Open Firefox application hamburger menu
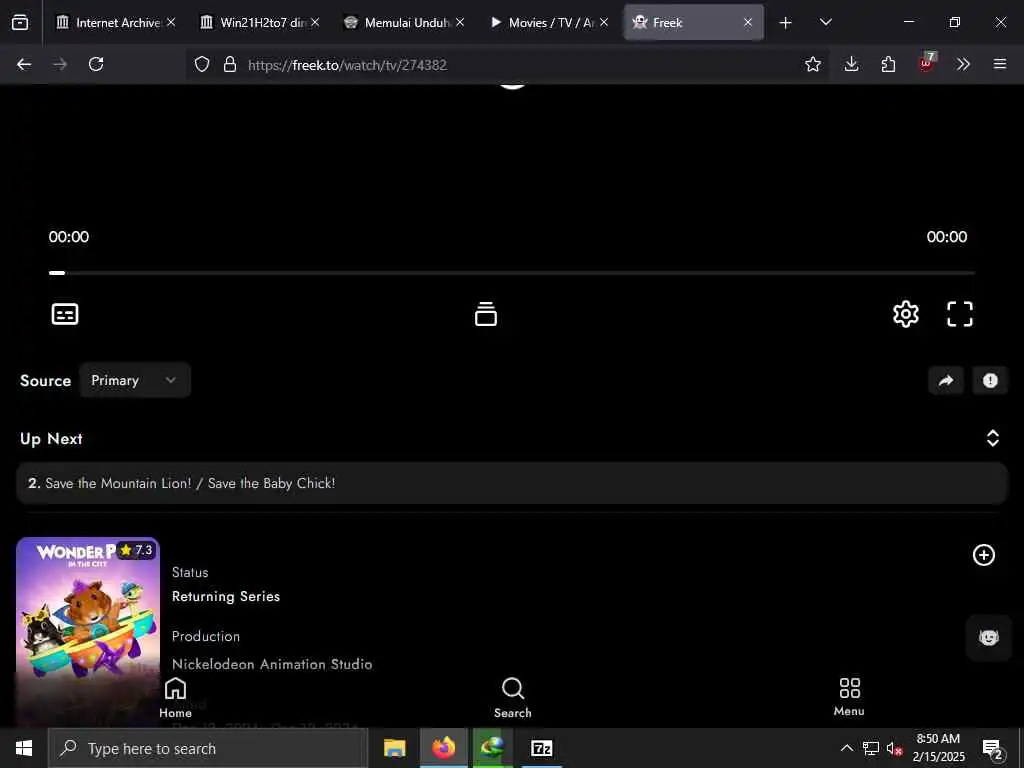The height and width of the screenshot is (768, 1024). tap(999, 64)
